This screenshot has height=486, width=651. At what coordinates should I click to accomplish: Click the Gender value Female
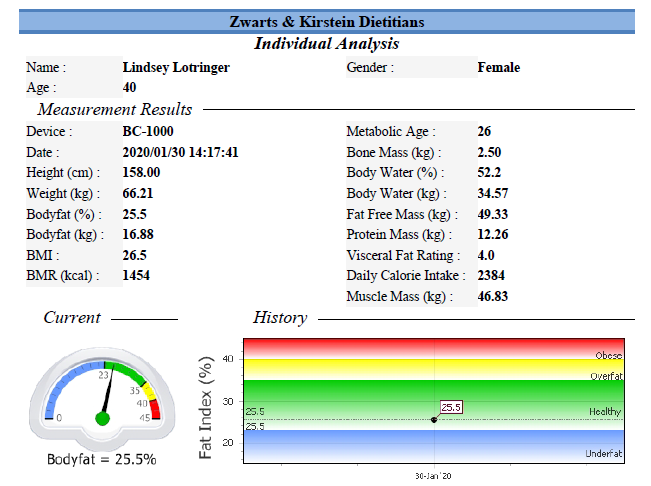pos(499,67)
